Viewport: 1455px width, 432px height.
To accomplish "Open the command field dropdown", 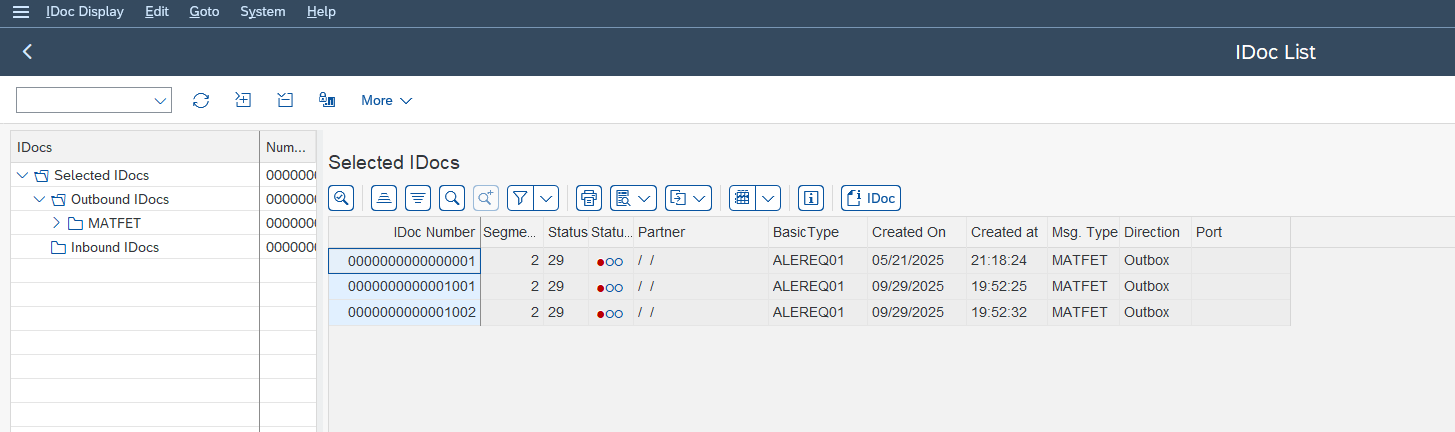I will point(160,100).
